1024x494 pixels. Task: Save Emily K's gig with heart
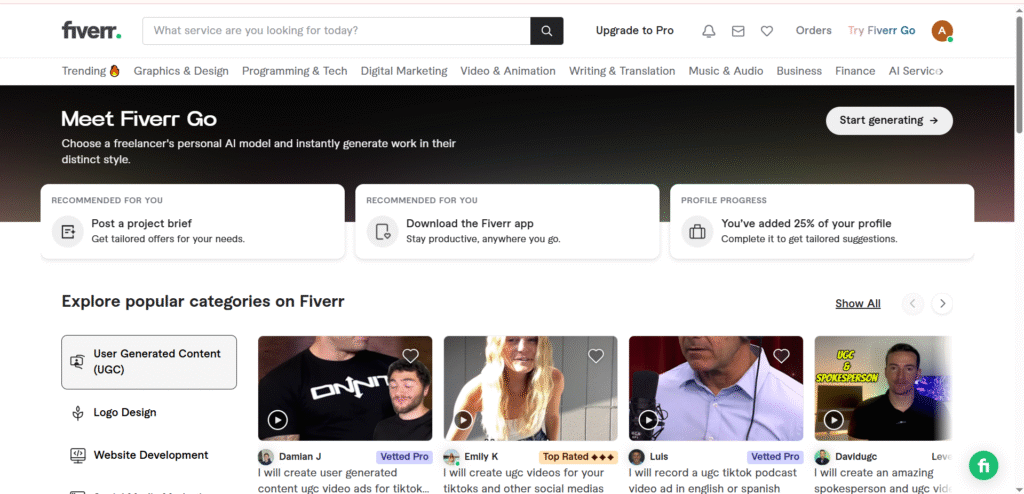click(x=596, y=356)
